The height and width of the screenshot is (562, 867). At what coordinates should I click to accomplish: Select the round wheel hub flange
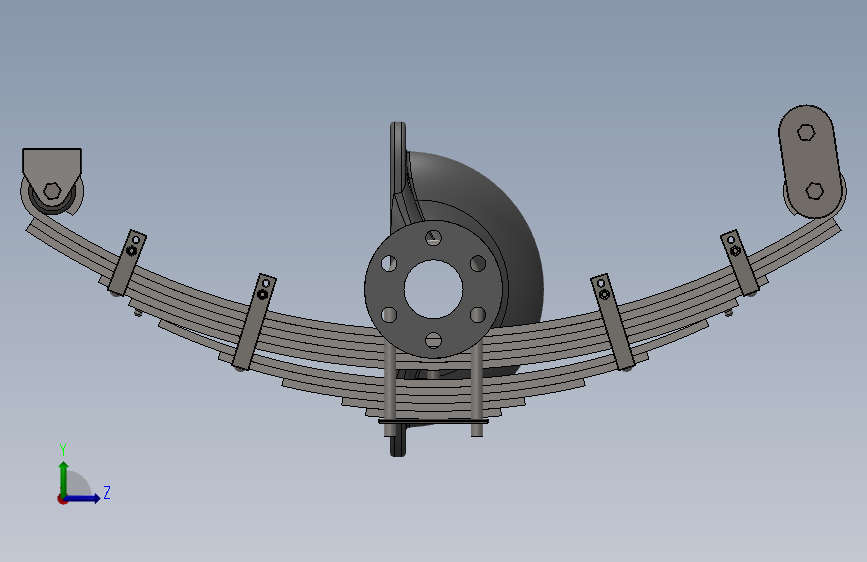[434, 289]
